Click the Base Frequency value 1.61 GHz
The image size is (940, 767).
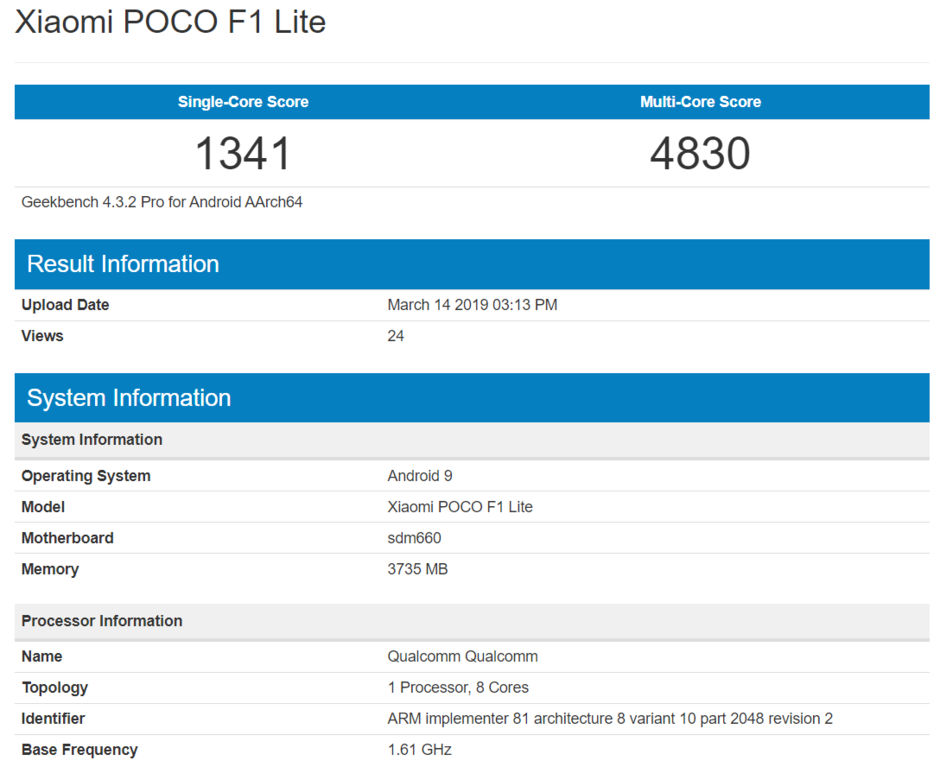pyautogui.click(x=419, y=750)
